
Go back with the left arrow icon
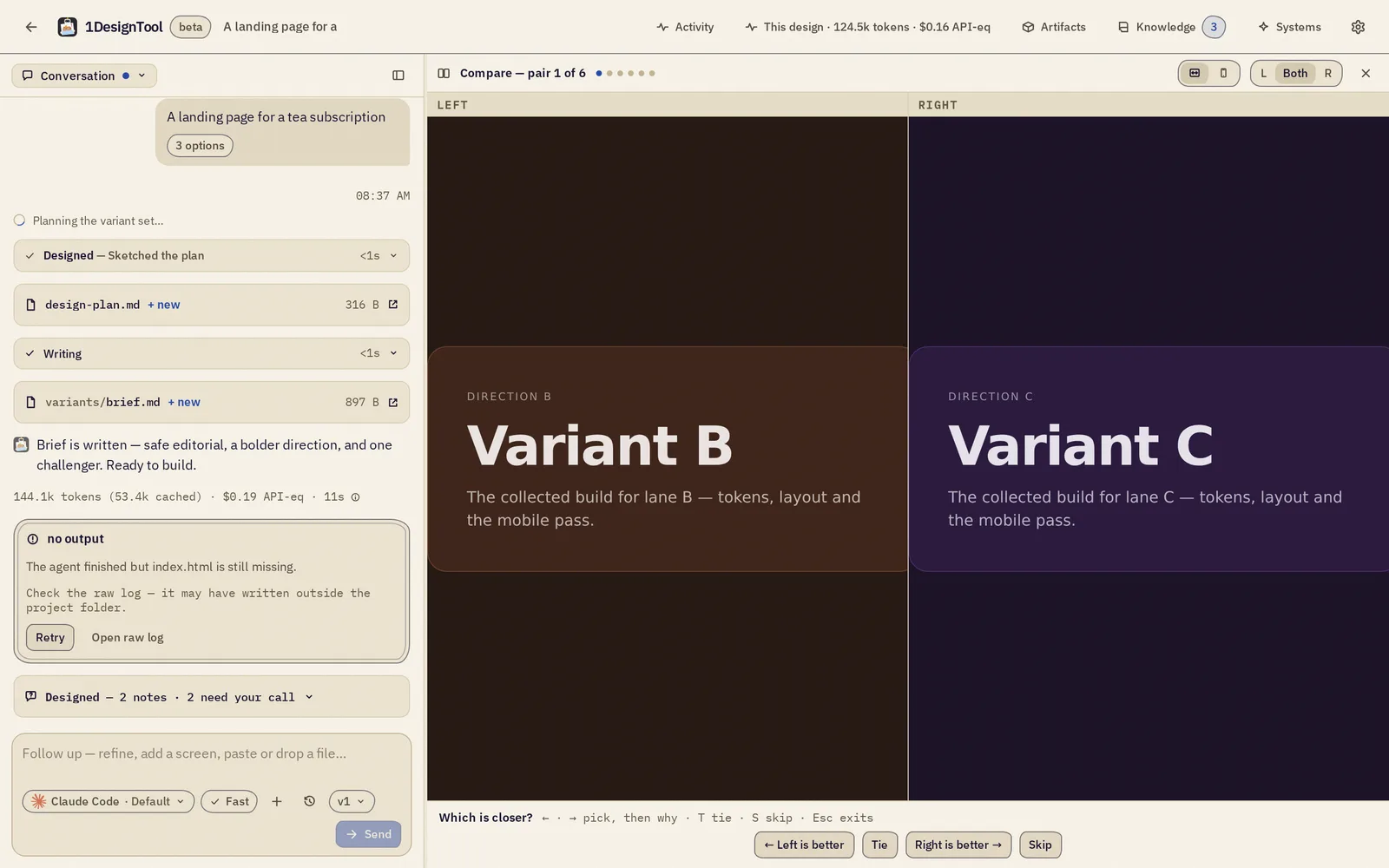coord(31,27)
